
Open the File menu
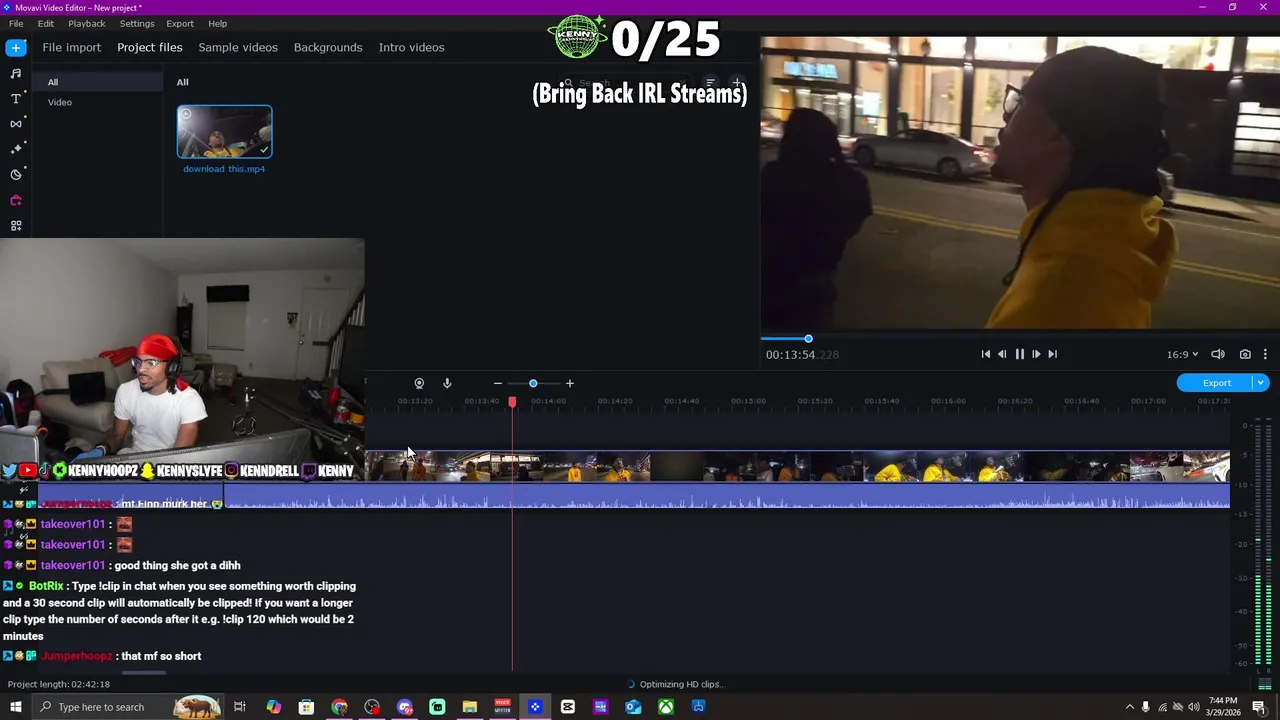(x=16, y=23)
